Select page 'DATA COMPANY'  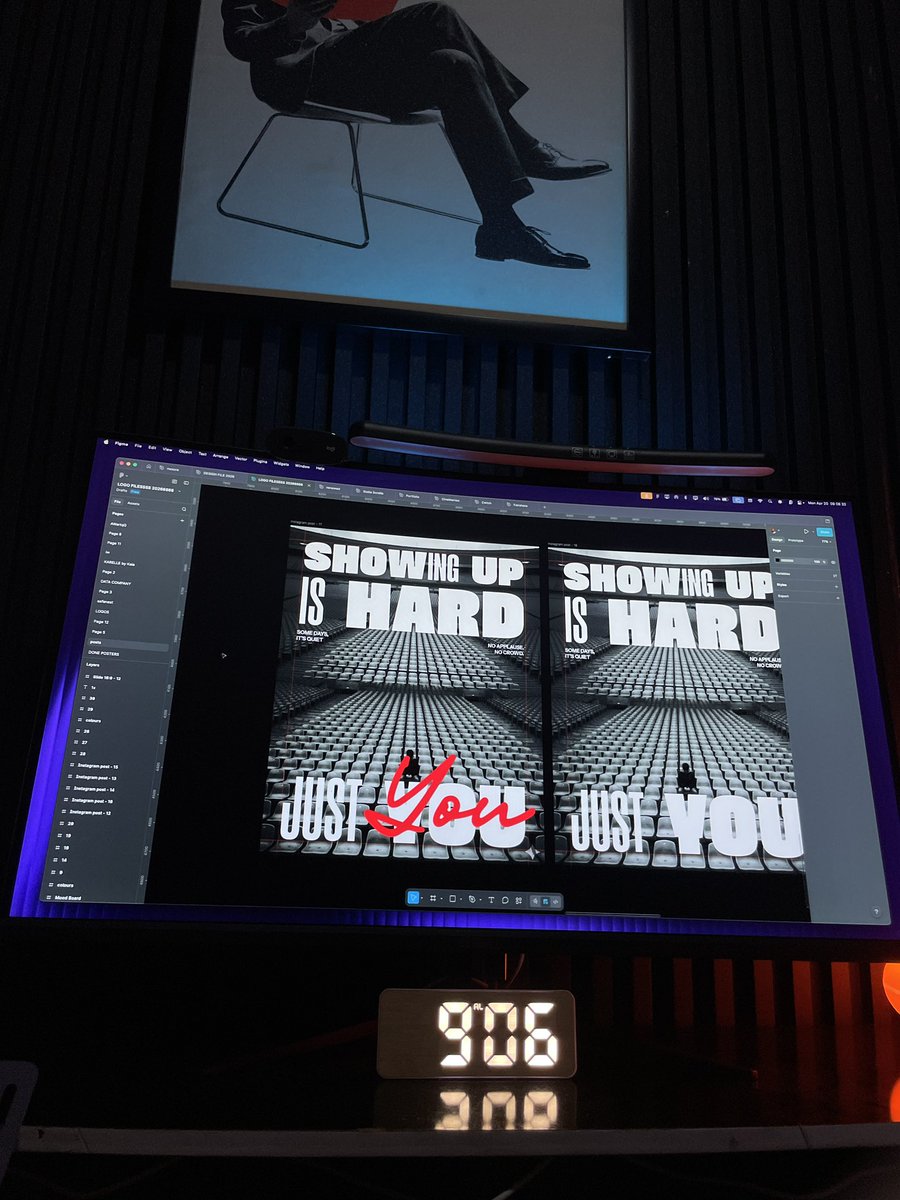coord(116,582)
